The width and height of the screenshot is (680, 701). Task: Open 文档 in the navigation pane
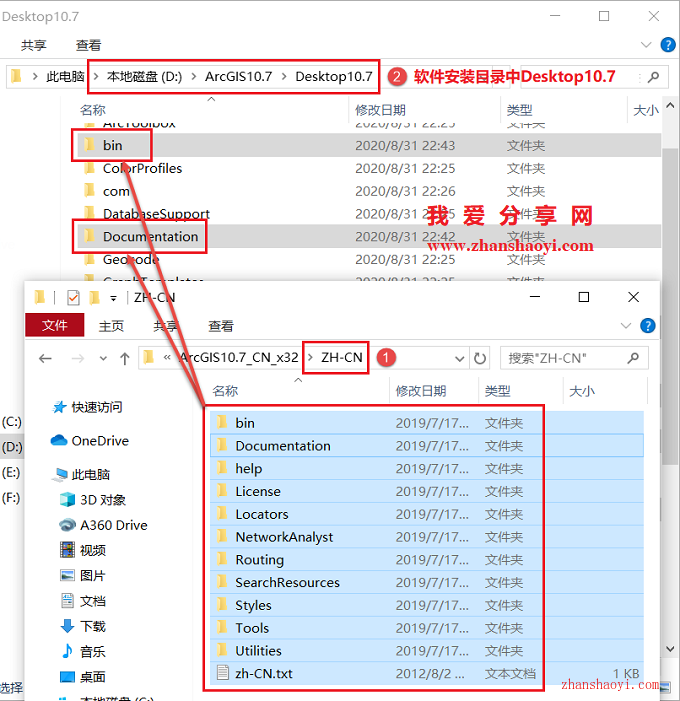pyautogui.click(x=83, y=600)
